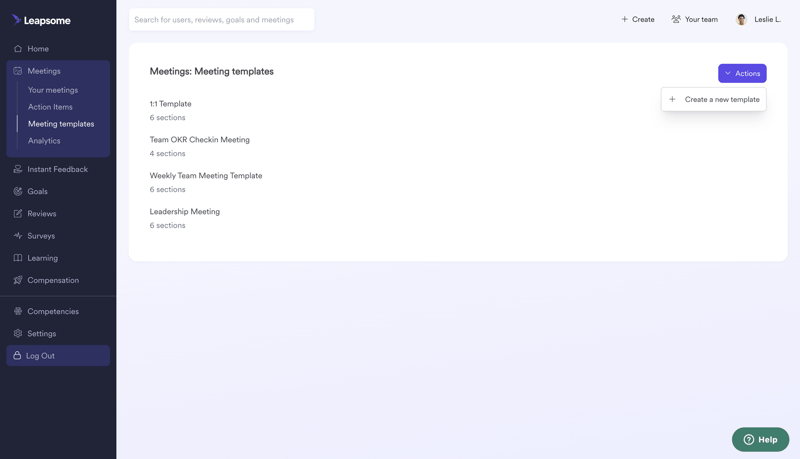
Task: Choose Create a new template
Action: coord(714,99)
